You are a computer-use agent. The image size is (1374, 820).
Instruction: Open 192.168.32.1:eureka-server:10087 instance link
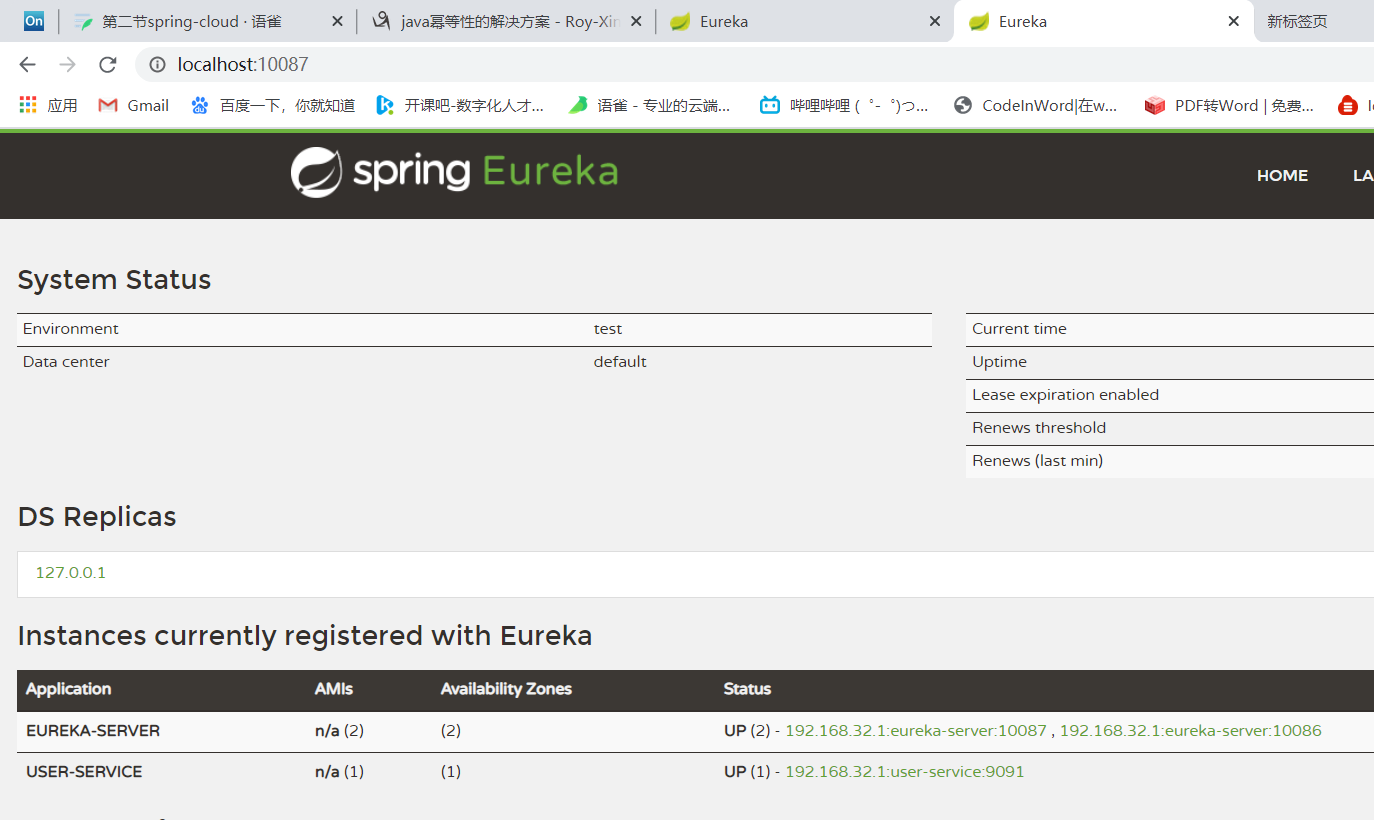916,731
